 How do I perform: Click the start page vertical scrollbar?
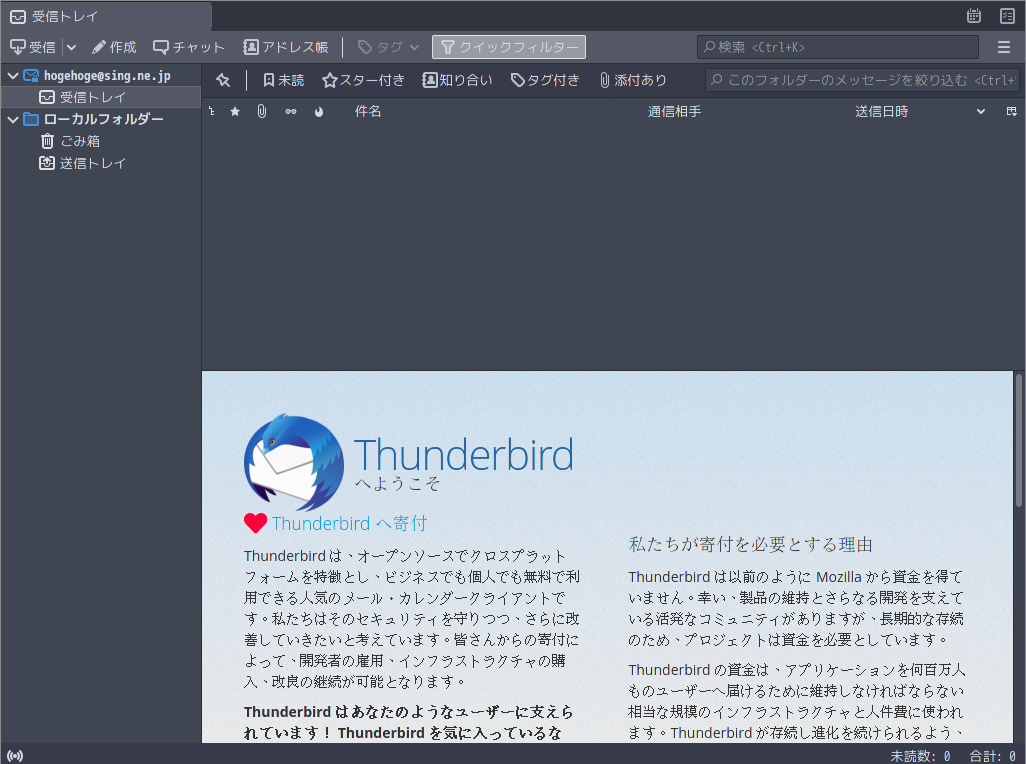[x=1019, y=441]
